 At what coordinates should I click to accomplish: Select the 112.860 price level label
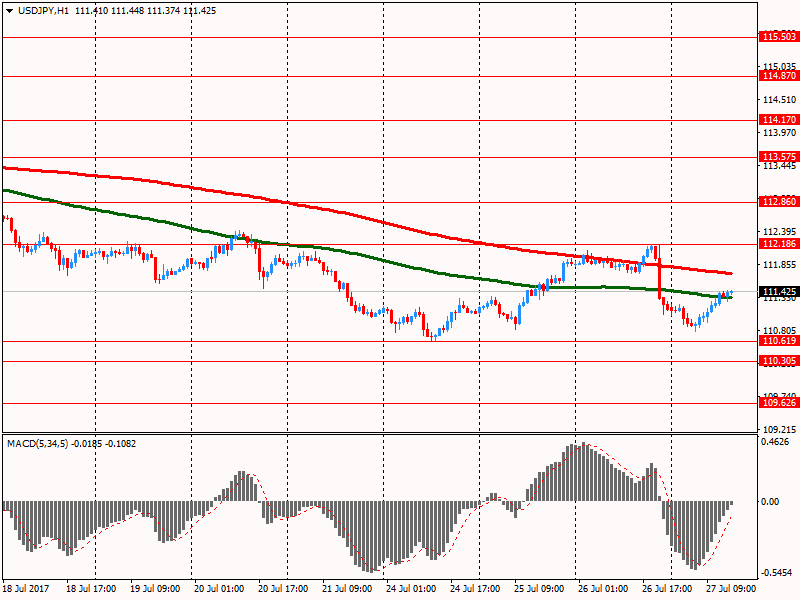pyautogui.click(x=779, y=202)
